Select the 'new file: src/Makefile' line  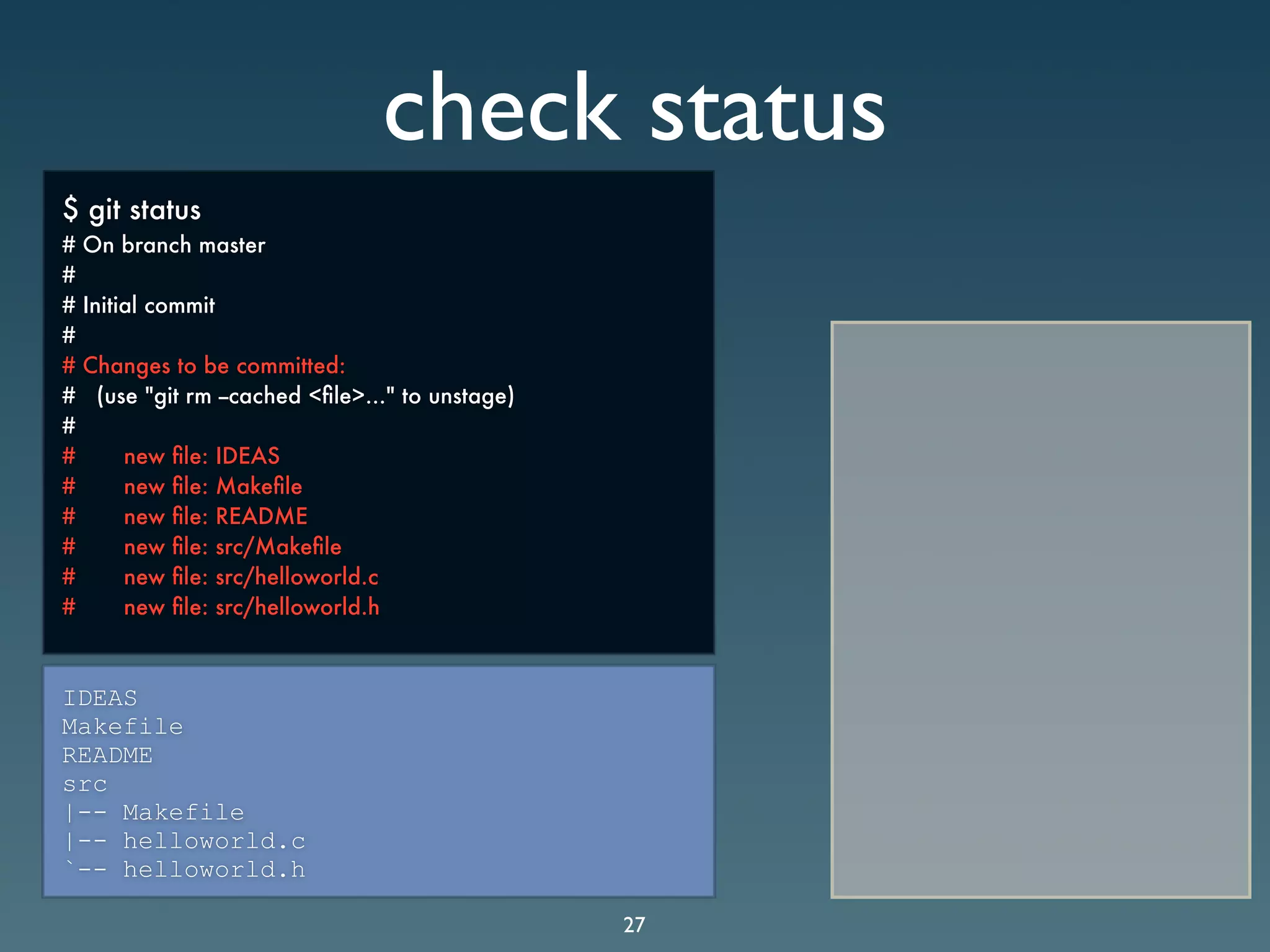click(x=233, y=546)
